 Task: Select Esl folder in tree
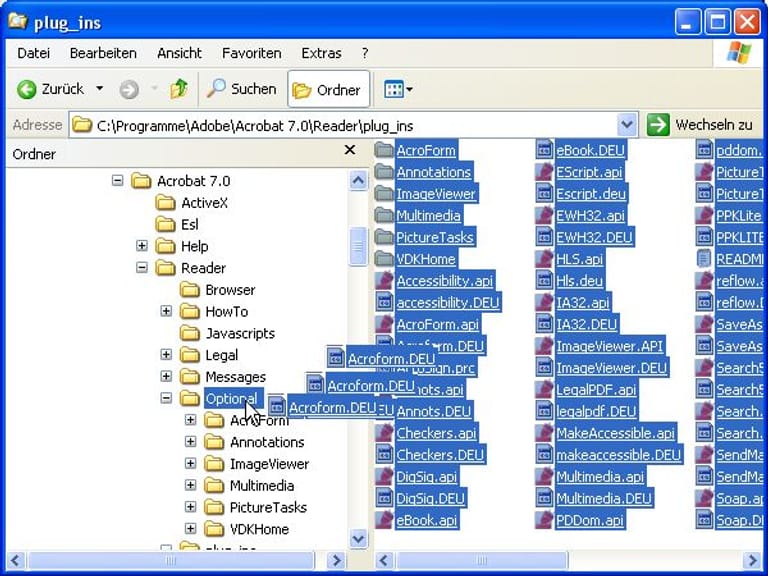(x=177, y=224)
